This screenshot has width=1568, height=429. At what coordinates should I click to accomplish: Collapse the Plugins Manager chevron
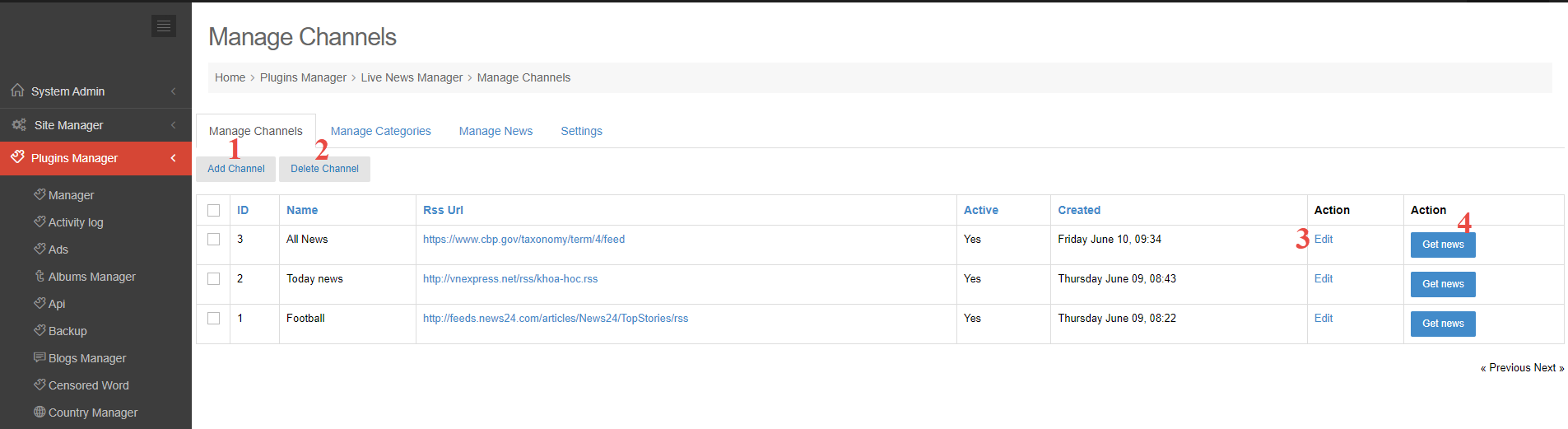(174, 158)
